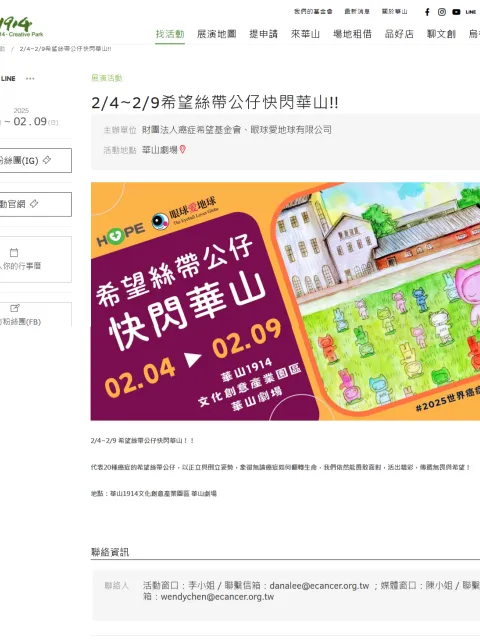The image size is (480, 640).
Task: Open the 找活動 menu item
Action: pos(170,34)
